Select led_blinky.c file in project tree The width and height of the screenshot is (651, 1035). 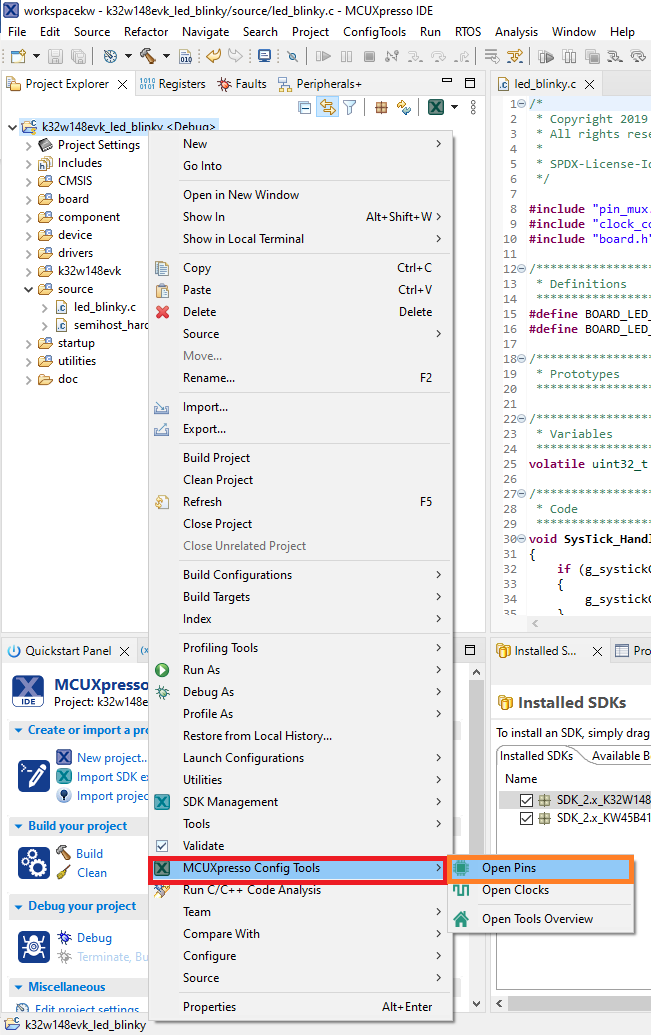[104, 307]
